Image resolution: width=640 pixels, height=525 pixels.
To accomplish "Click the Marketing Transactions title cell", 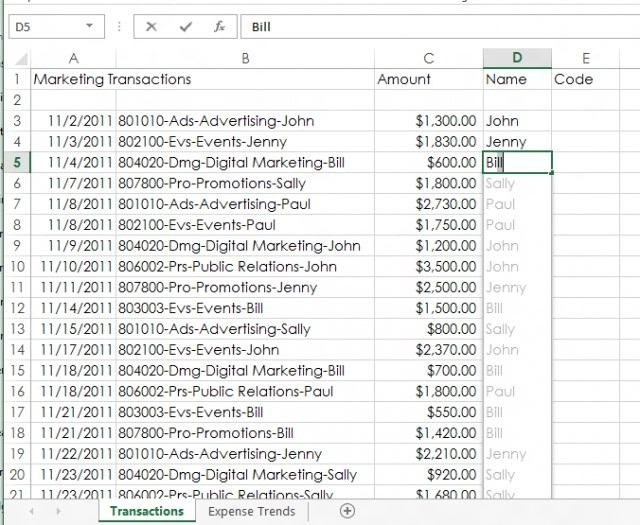I will [112, 79].
